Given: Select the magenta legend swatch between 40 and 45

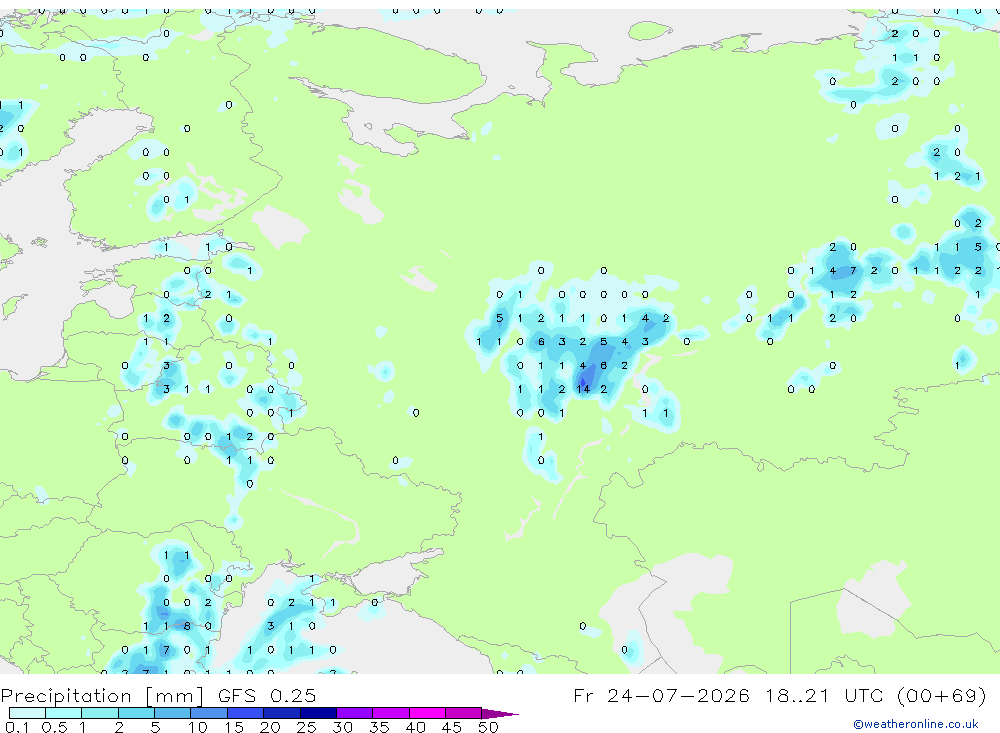Looking at the screenshot, I should tap(427, 713).
